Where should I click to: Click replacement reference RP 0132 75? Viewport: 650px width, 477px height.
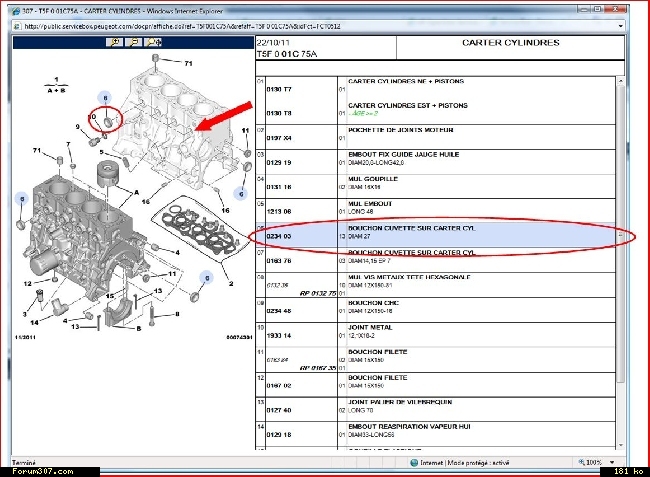[x=318, y=293]
